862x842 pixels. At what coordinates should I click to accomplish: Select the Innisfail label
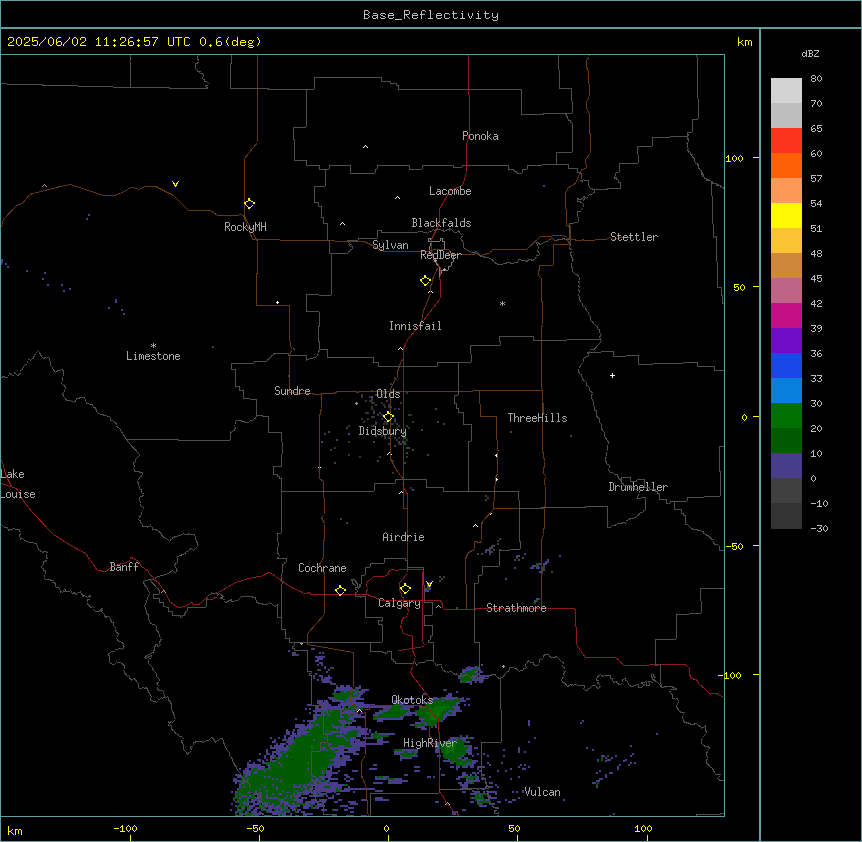click(x=415, y=326)
